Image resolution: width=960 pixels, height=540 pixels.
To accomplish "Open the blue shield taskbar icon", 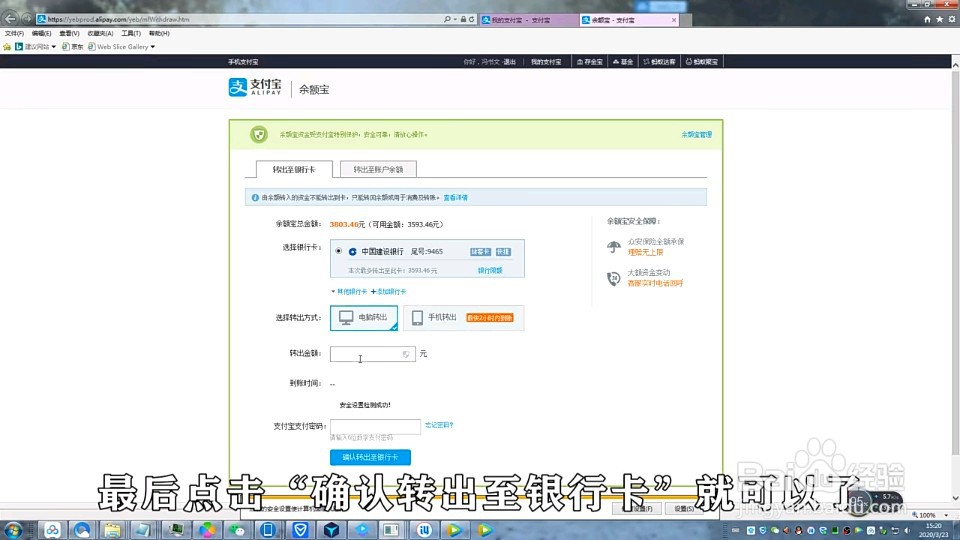I will [300, 530].
